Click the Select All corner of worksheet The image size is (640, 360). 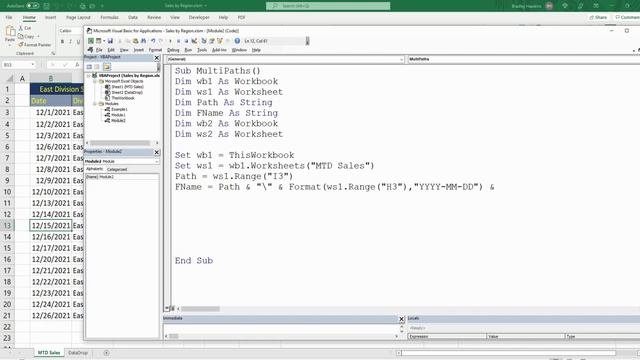pos(9,78)
